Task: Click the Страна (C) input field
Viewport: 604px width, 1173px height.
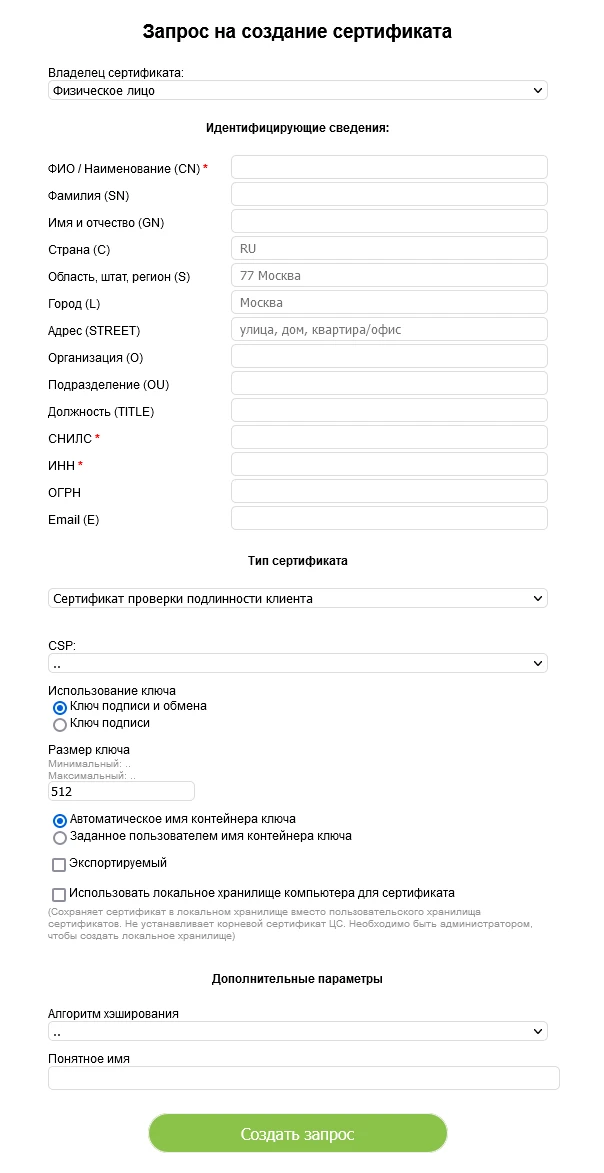Action: [389, 248]
